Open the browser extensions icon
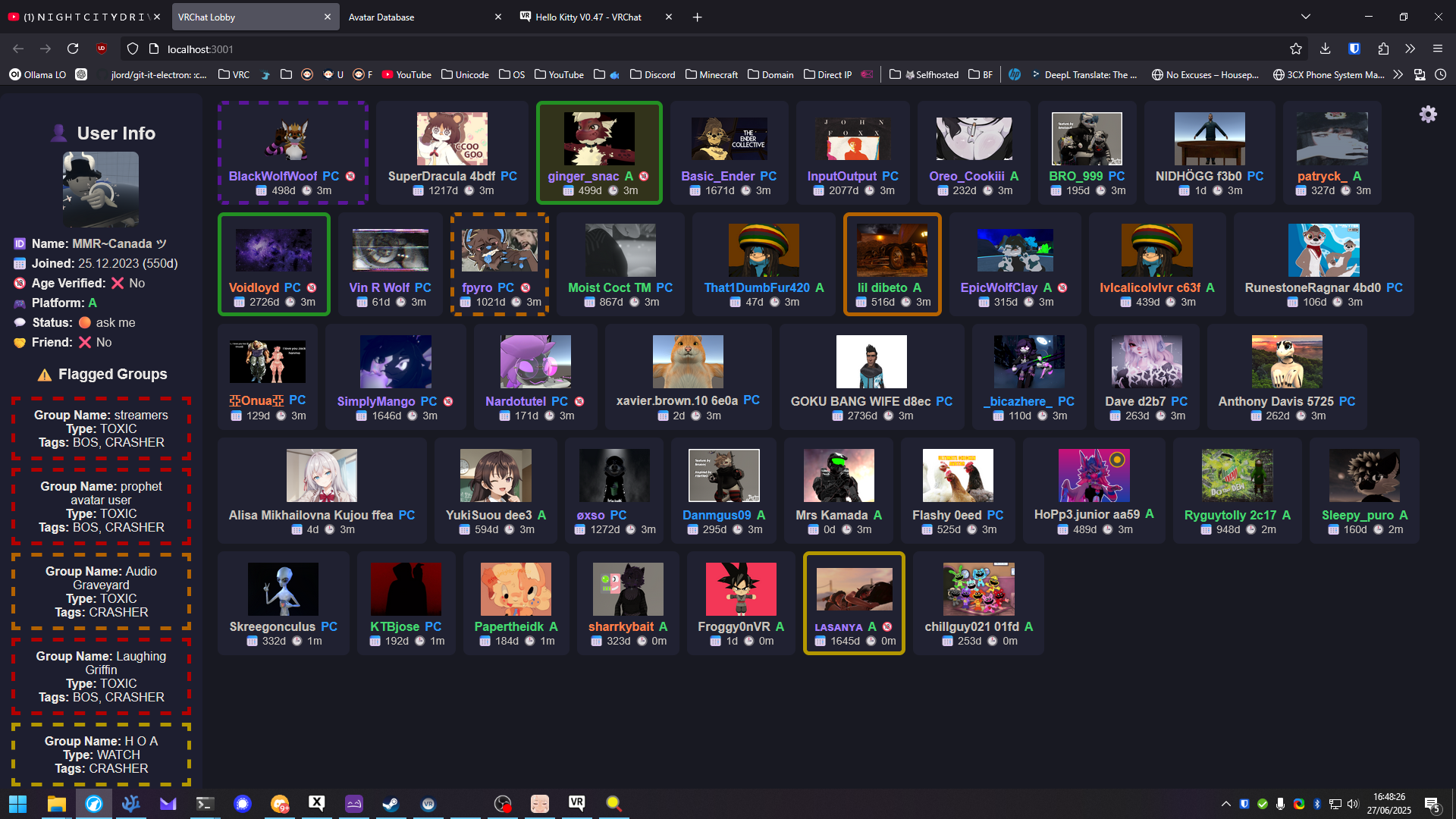1456x819 pixels. [1382, 49]
